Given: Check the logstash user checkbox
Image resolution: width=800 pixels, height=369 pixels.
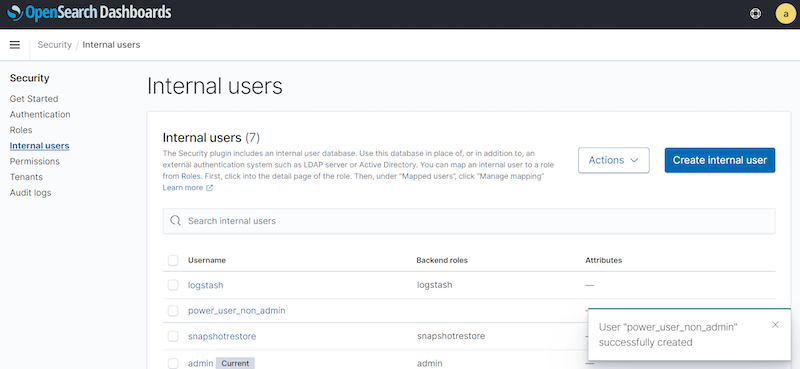Looking at the screenshot, I should [x=173, y=285].
